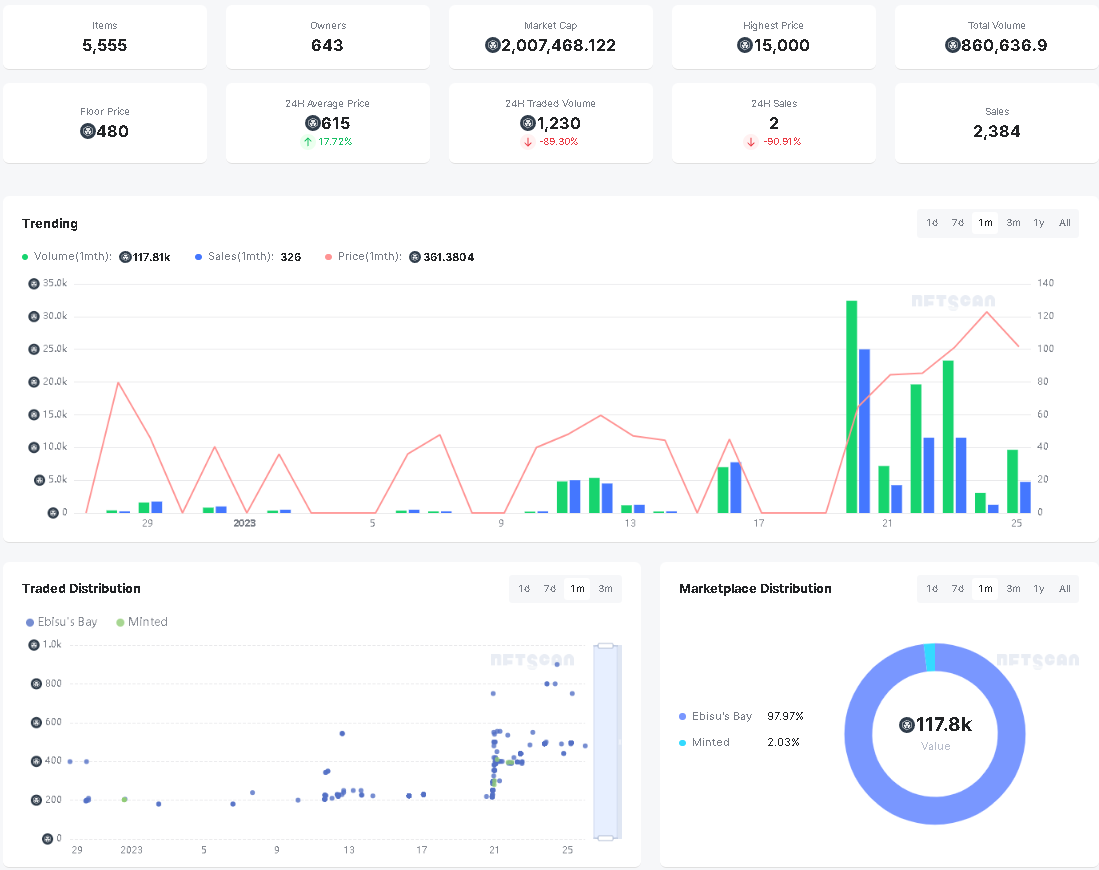The image size is (1099, 870).
Task: Click the 1y button in Trending
Action: click(1038, 223)
